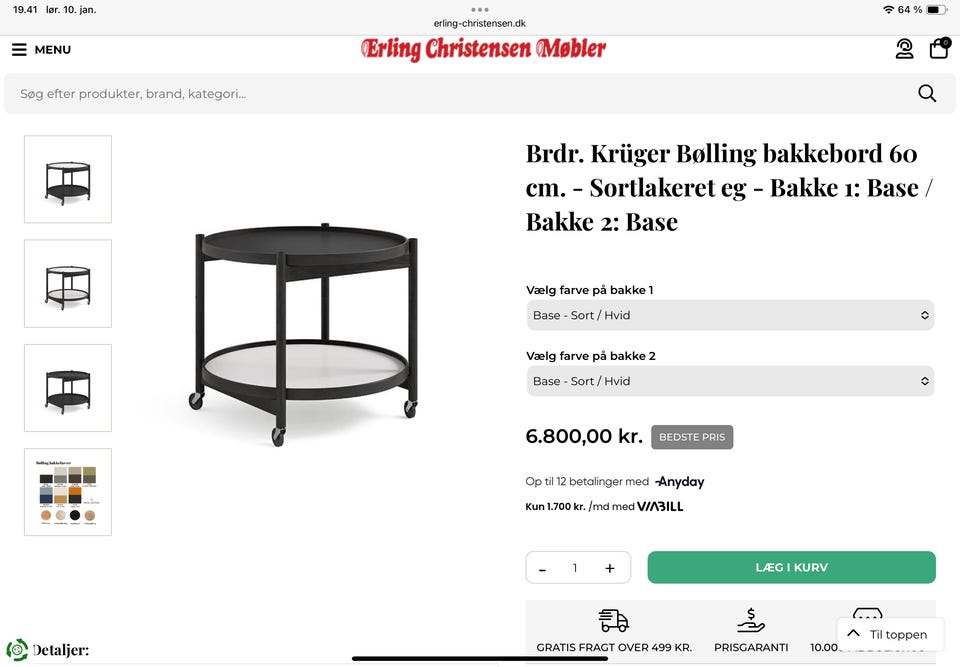Screen dimensions: 960x667
Task: Select the first product thumbnail
Action: click(x=68, y=179)
